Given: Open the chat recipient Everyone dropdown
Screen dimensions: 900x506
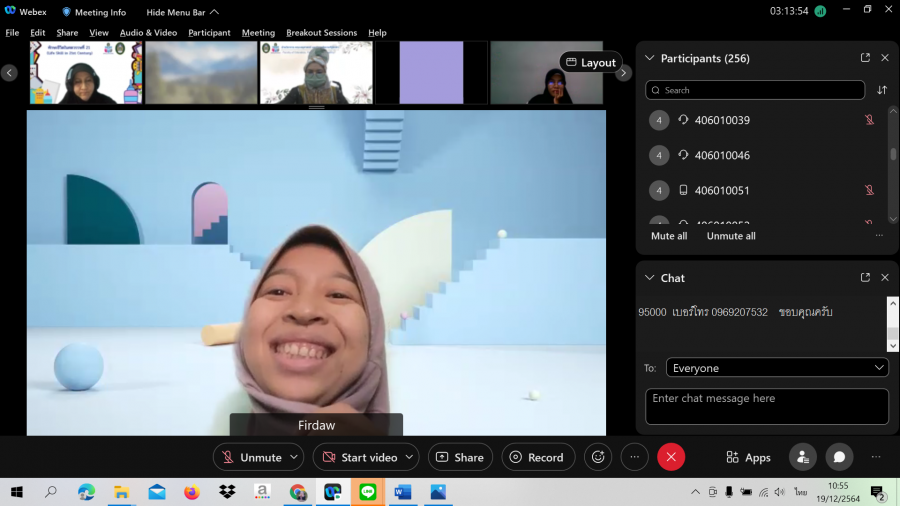Looking at the screenshot, I should pos(777,368).
